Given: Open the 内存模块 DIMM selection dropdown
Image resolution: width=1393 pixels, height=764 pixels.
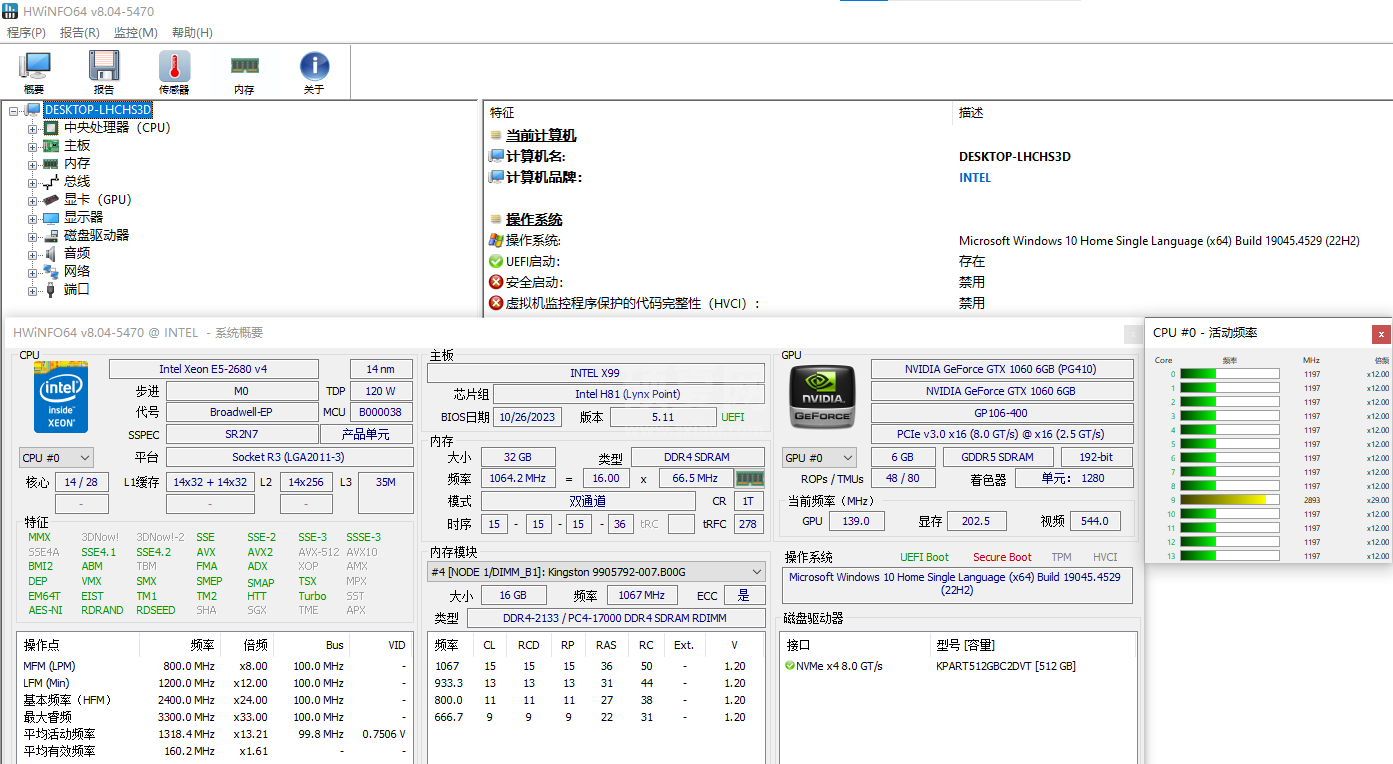Looking at the screenshot, I should click(596, 571).
